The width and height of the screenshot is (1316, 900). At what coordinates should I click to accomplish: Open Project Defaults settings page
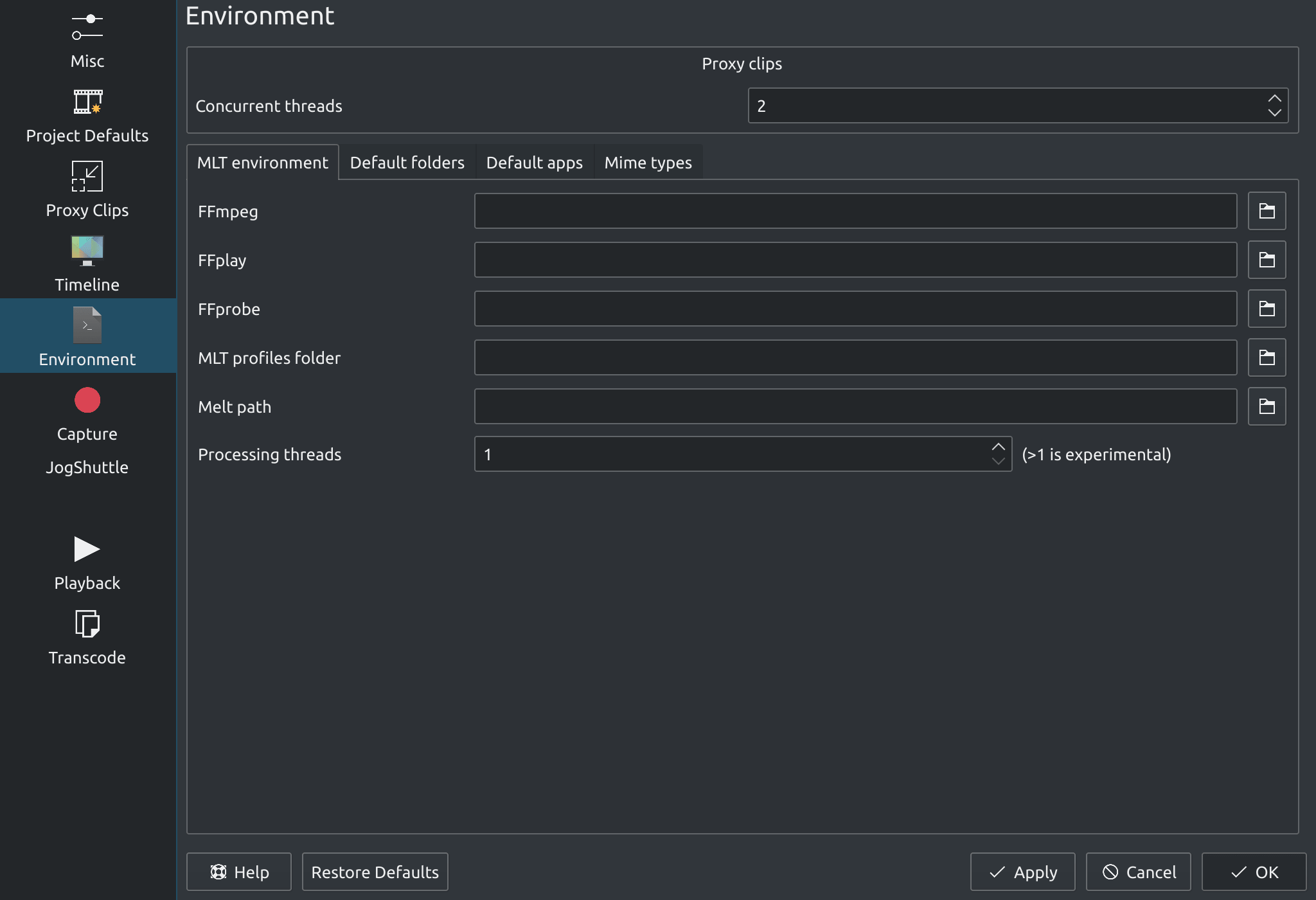tap(87, 116)
